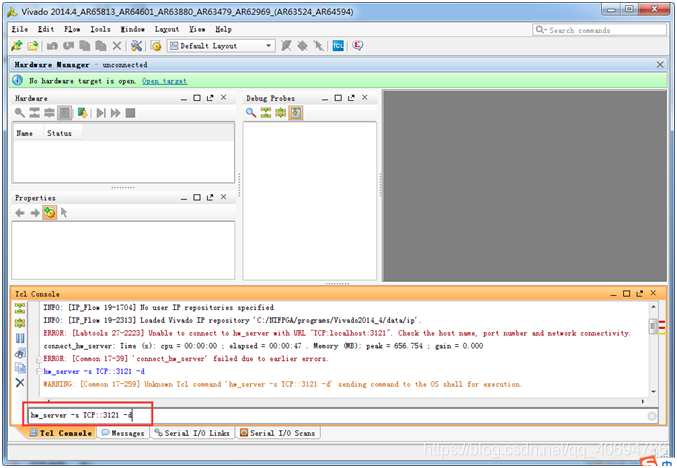Click the Copy icon in main toolbar
Image resolution: width=677 pixels, height=468 pixels.
coord(85,46)
